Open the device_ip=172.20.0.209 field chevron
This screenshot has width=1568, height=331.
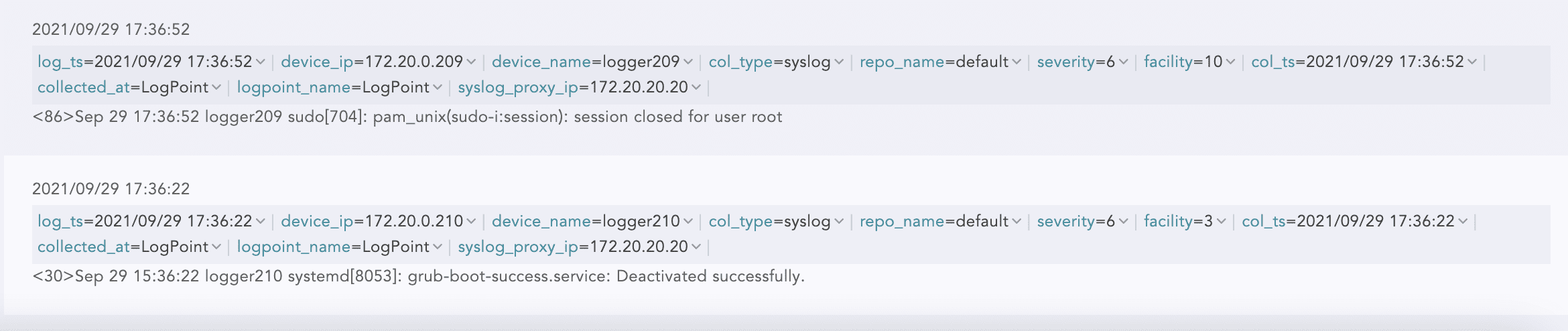pyautogui.click(x=471, y=62)
